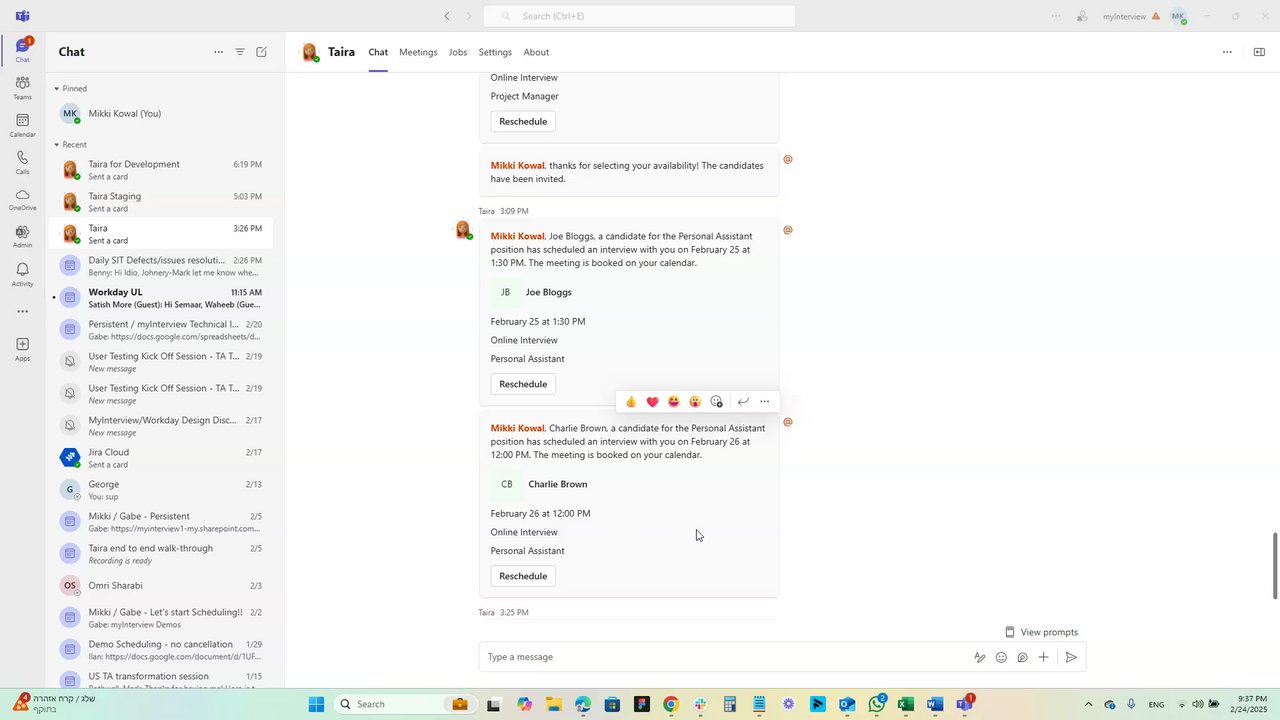
Task: Open chat header more options ellipsis
Action: click(1227, 52)
